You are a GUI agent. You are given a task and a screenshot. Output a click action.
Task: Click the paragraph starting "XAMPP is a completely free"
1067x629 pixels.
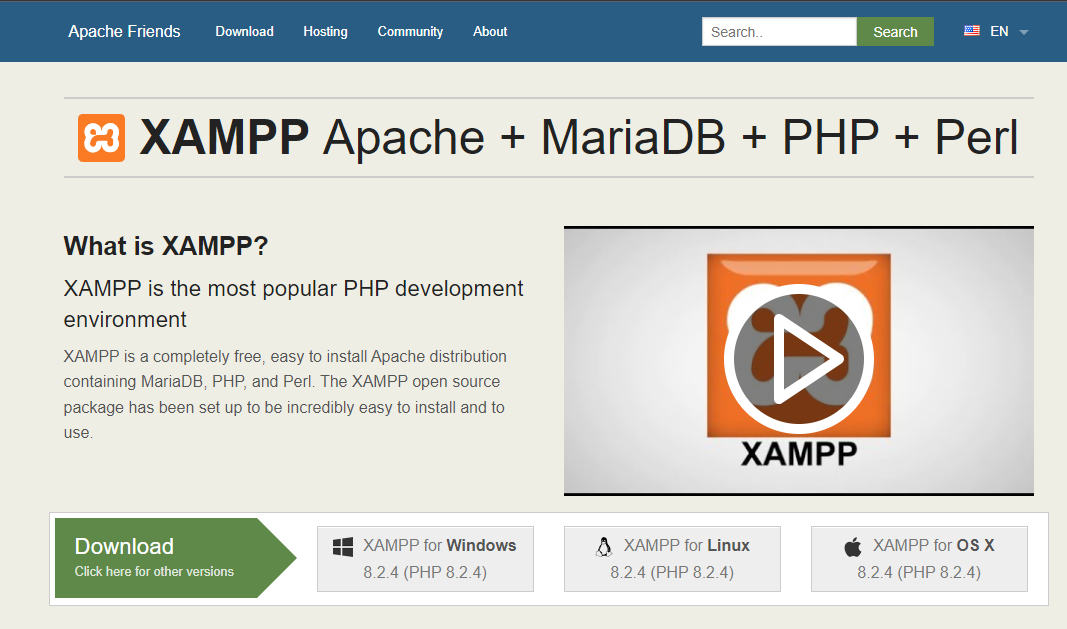pyautogui.click(x=285, y=394)
